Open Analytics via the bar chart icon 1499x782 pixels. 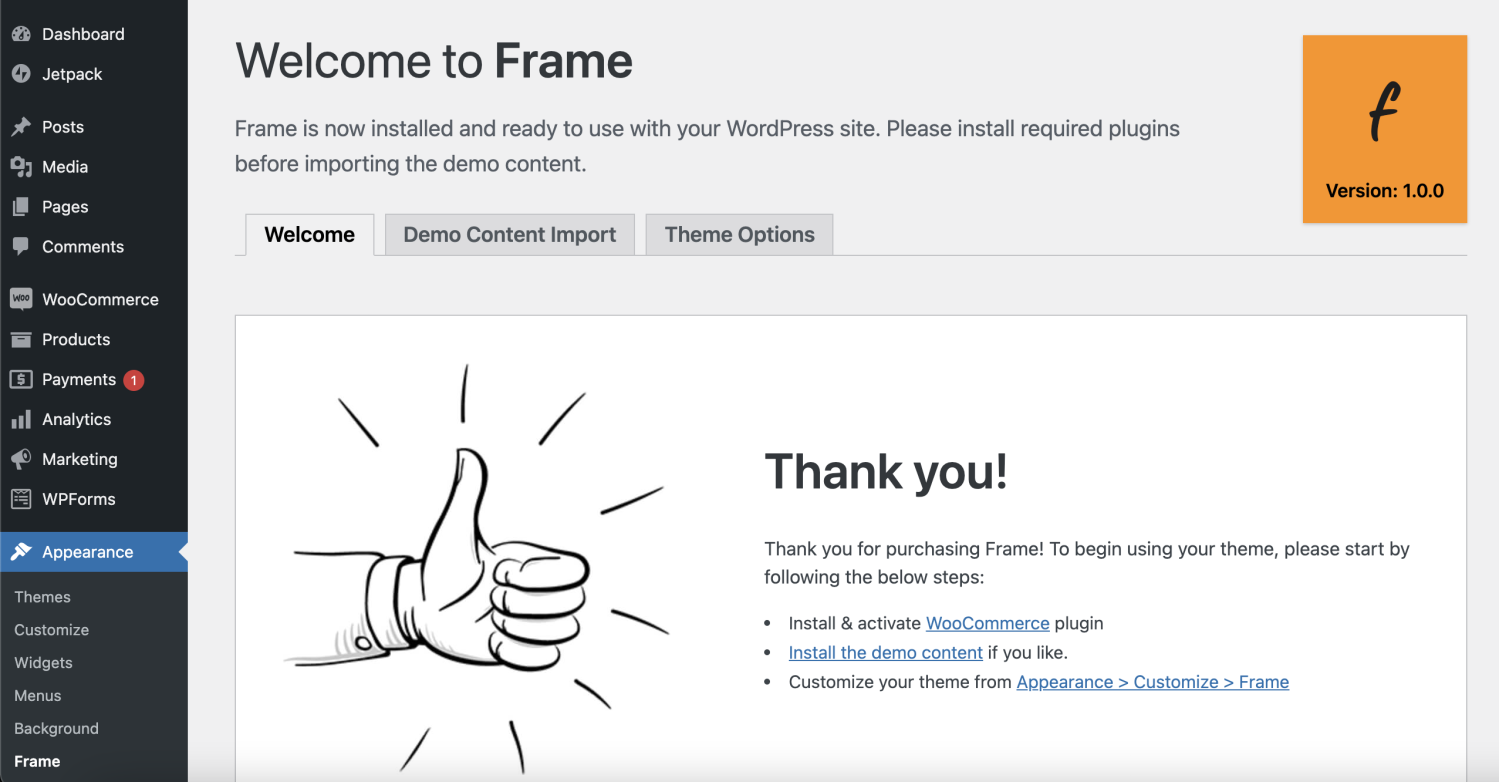click(22, 419)
